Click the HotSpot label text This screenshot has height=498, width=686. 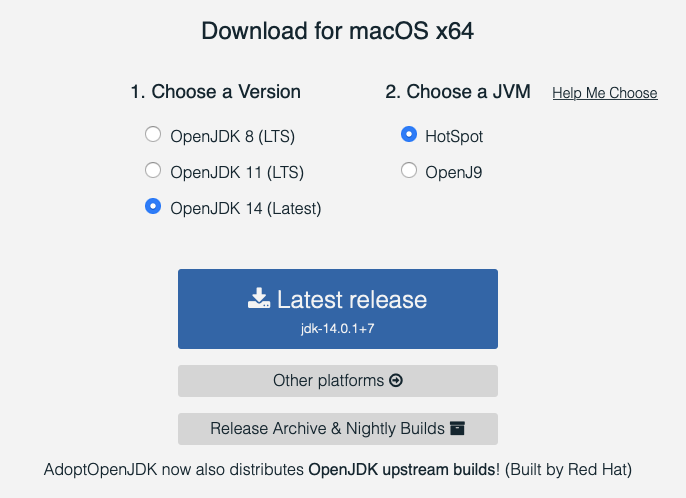point(453,136)
